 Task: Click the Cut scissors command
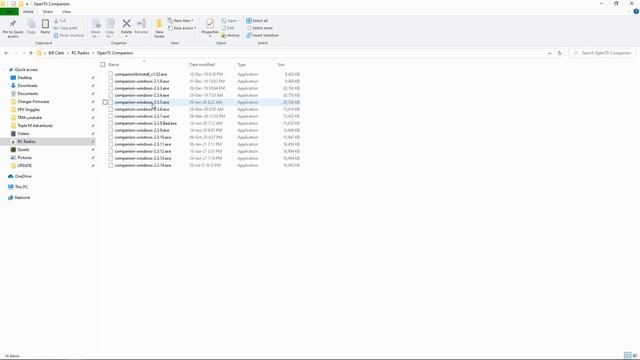[x=60, y=21]
